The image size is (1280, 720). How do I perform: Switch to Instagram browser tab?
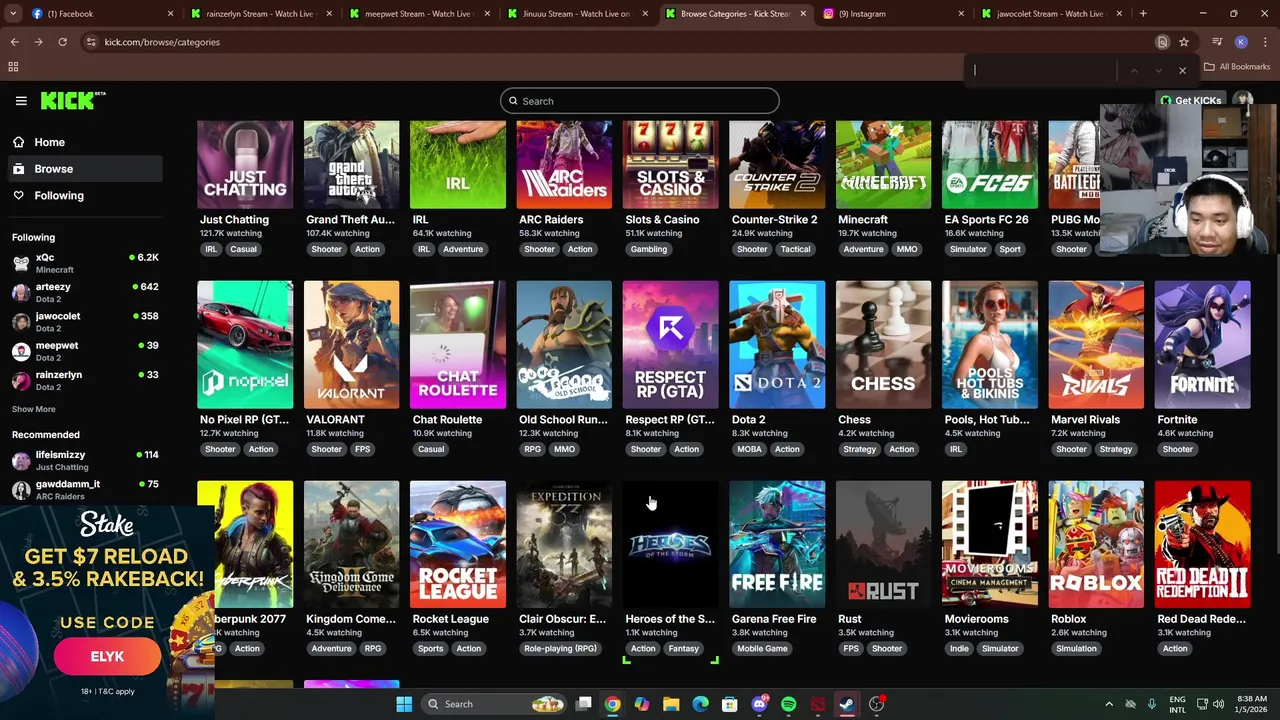(x=892, y=14)
